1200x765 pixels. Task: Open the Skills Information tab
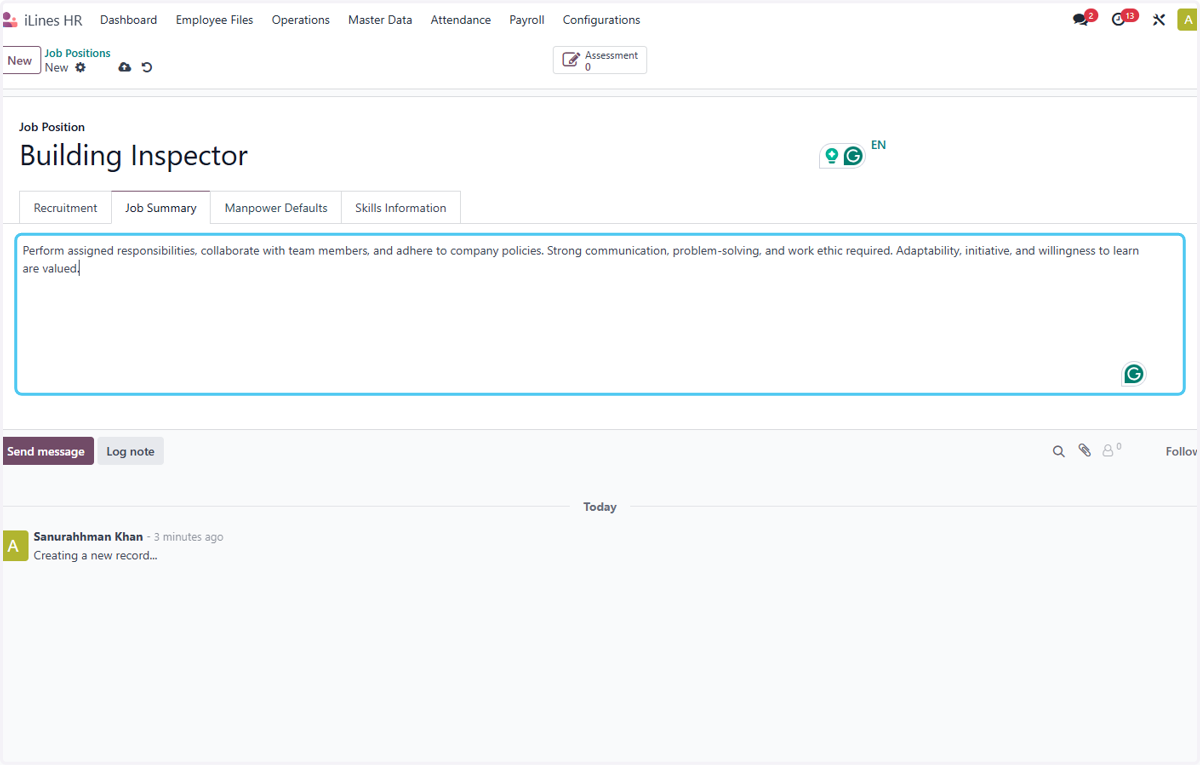coord(401,208)
